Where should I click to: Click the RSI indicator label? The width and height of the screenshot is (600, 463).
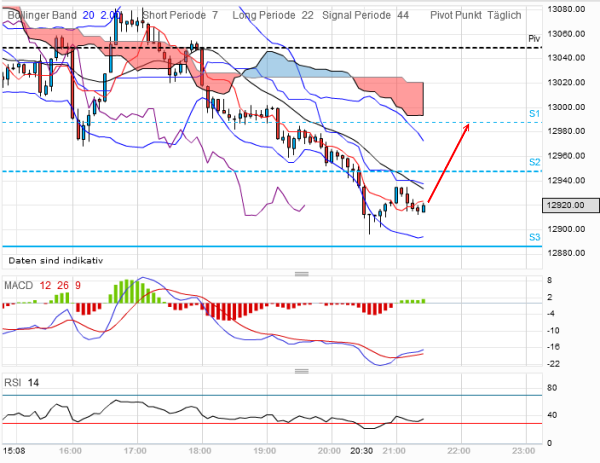tap(13, 383)
